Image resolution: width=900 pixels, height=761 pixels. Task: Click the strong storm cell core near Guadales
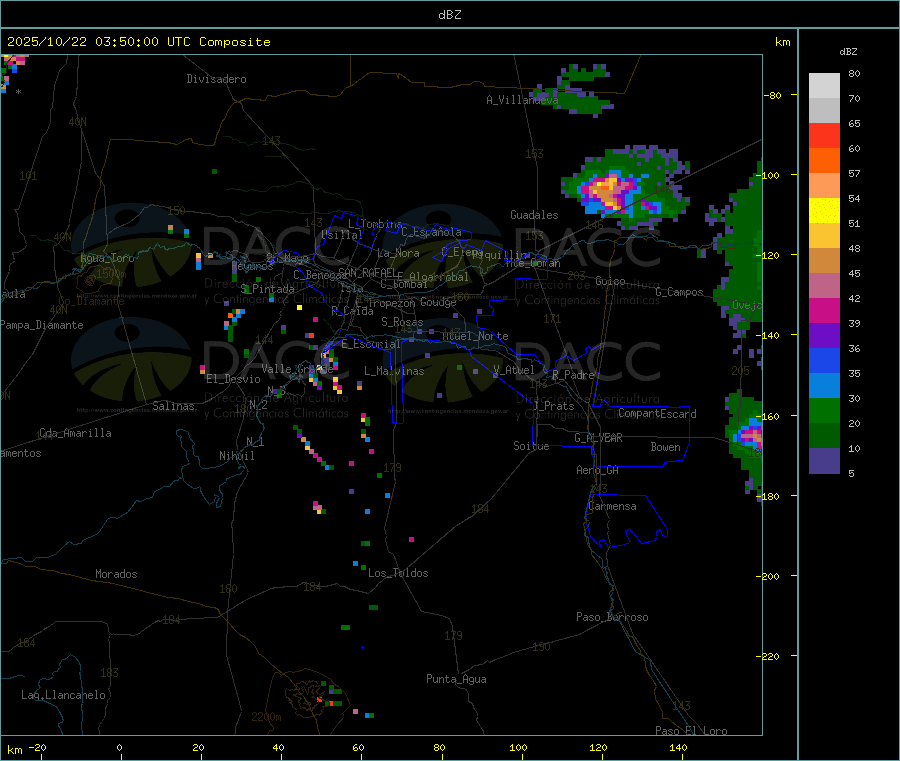[x=607, y=190]
